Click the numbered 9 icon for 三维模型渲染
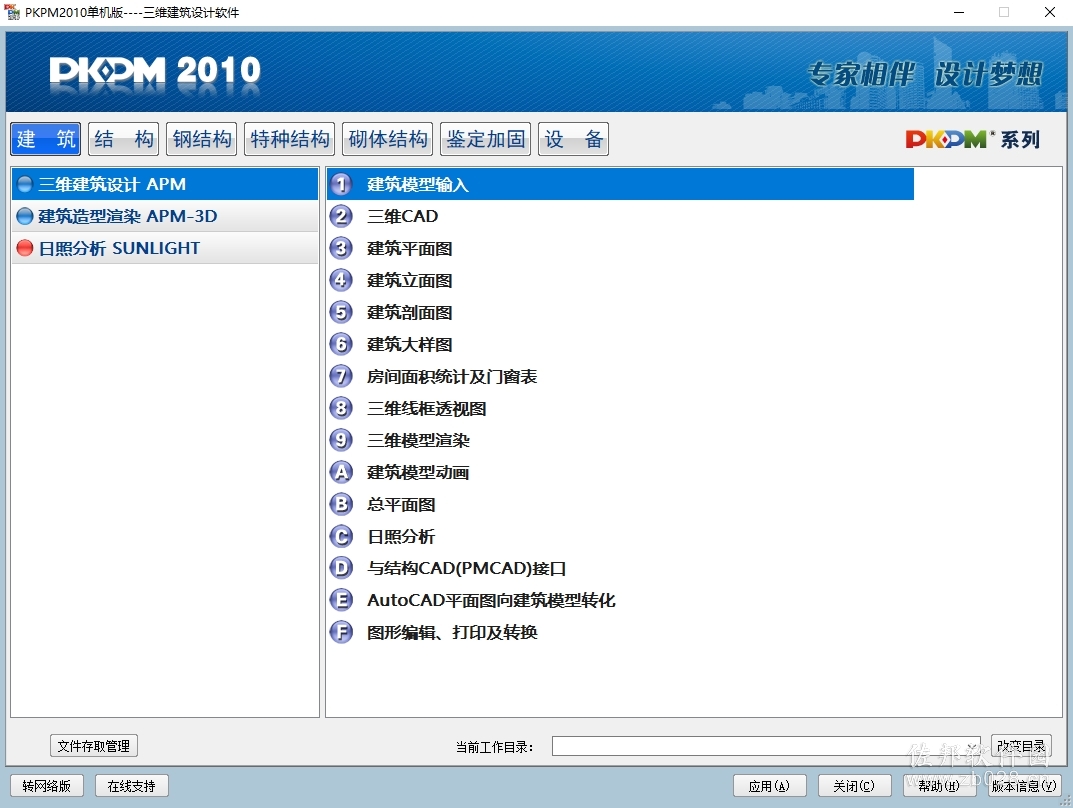Image resolution: width=1073 pixels, height=808 pixels. [x=341, y=440]
